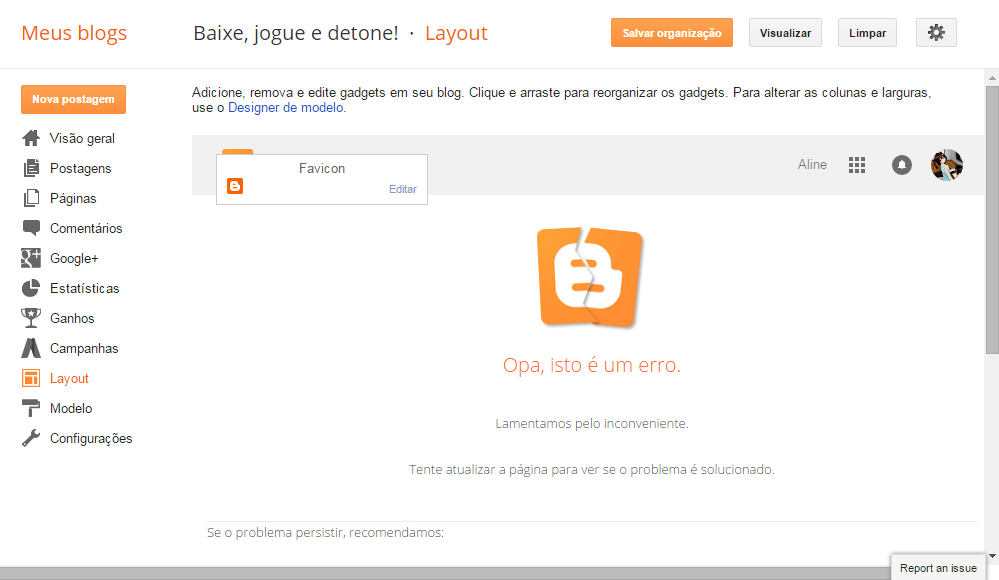Click the orange Layout icon in sidebar
Image resolution: width=999 pixels, height=580 pixels.
[x=31, y=378]
